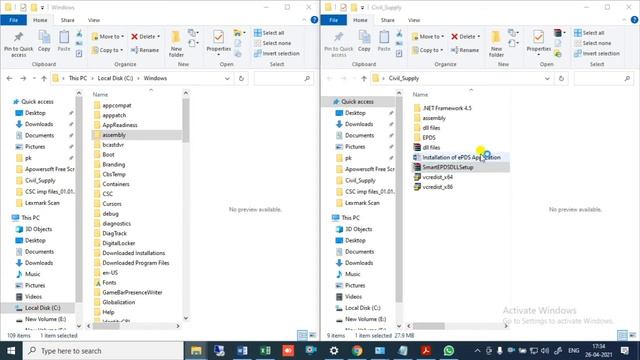Click Up arrow in Windows window
Image resolution: width=640 pixels, height=360 pixels.
coord(44,78)
